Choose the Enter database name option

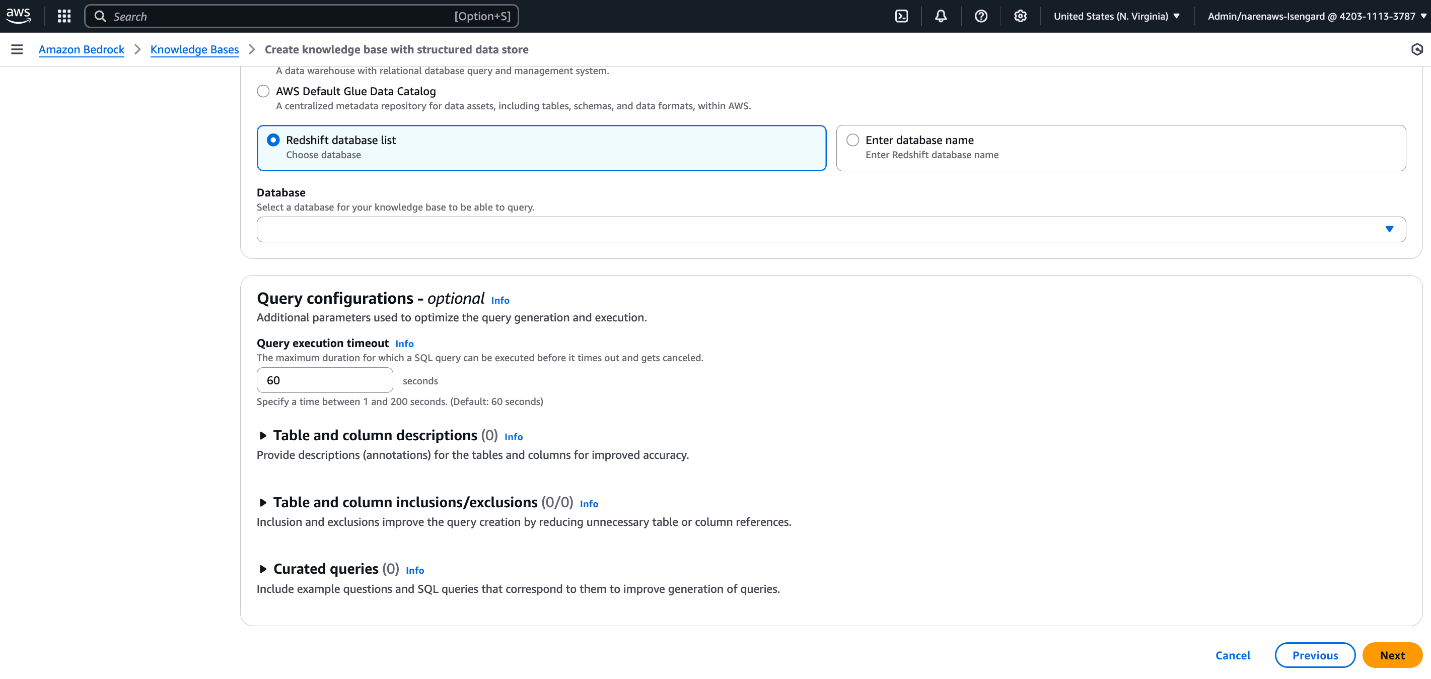852,139
